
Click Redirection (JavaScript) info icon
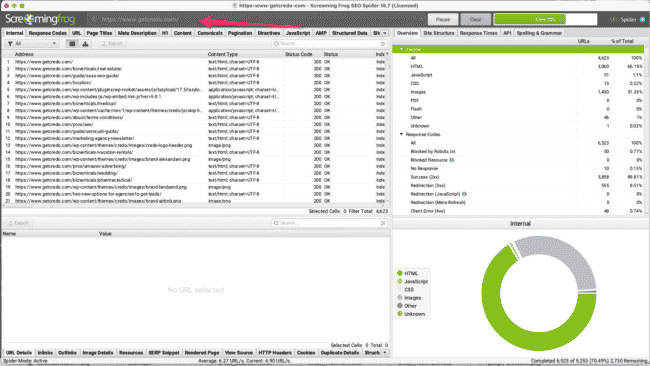tap(464, 194)
